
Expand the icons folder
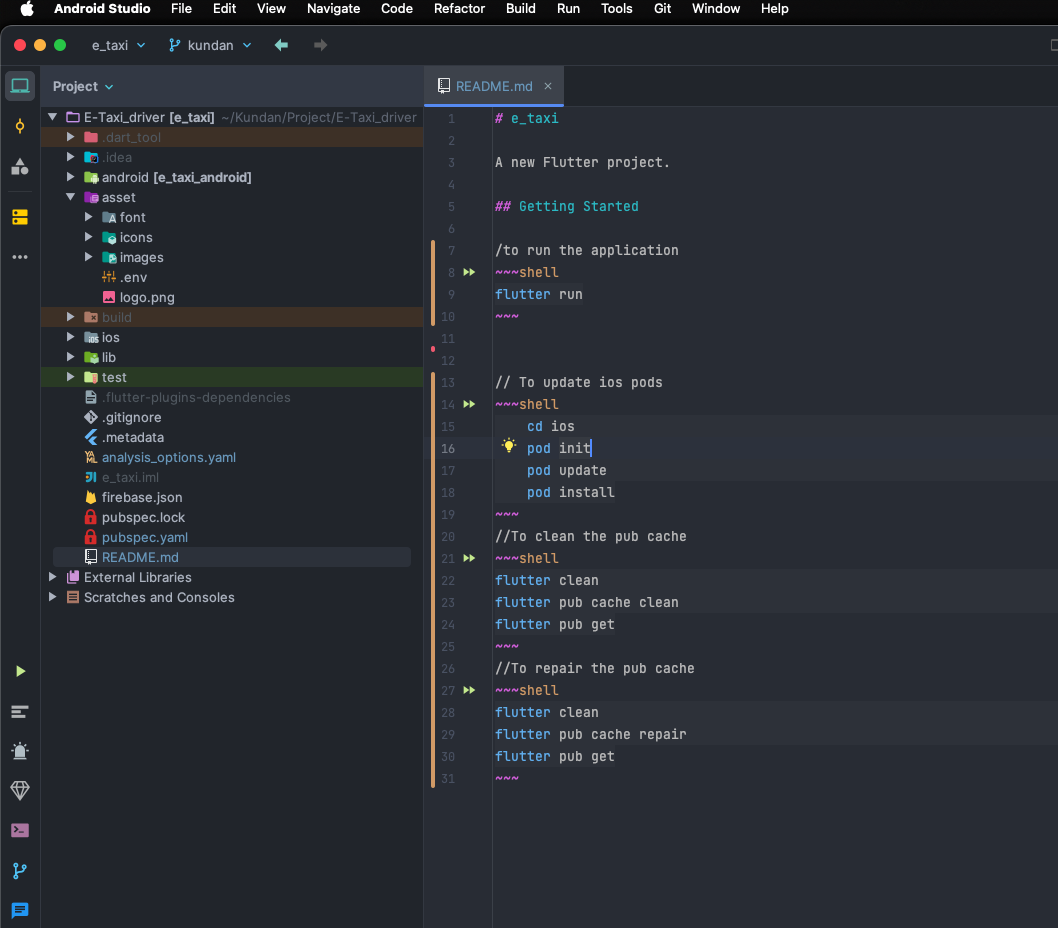coord(88,237)
